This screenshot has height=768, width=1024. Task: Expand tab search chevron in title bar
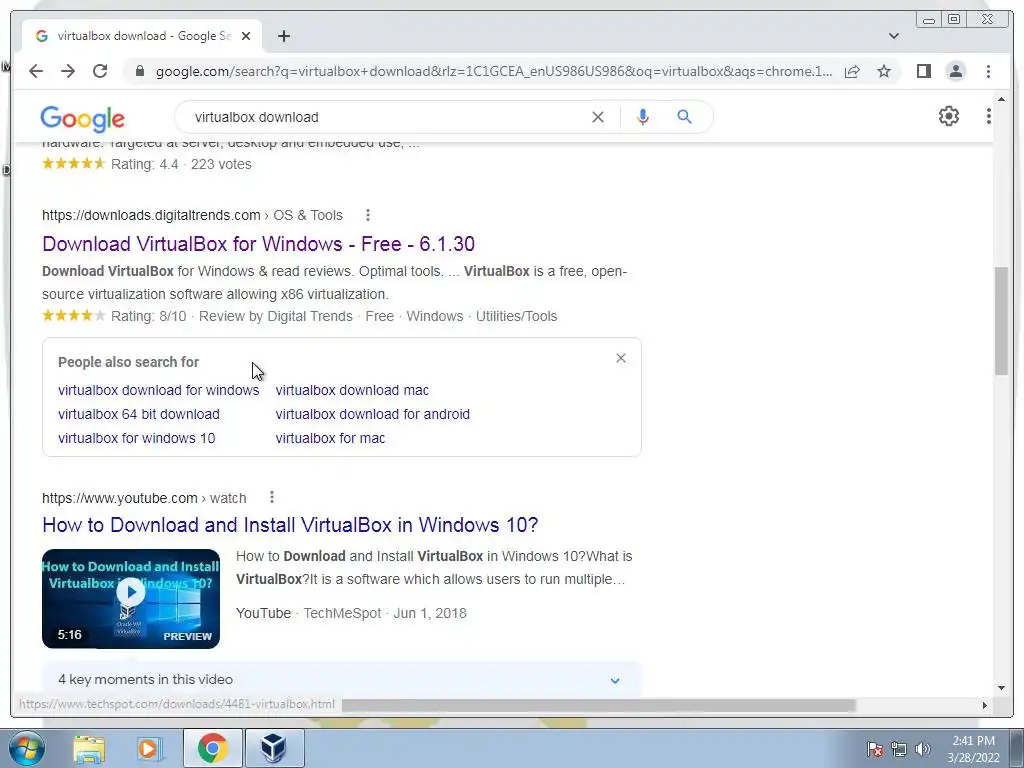click(893, 36)
